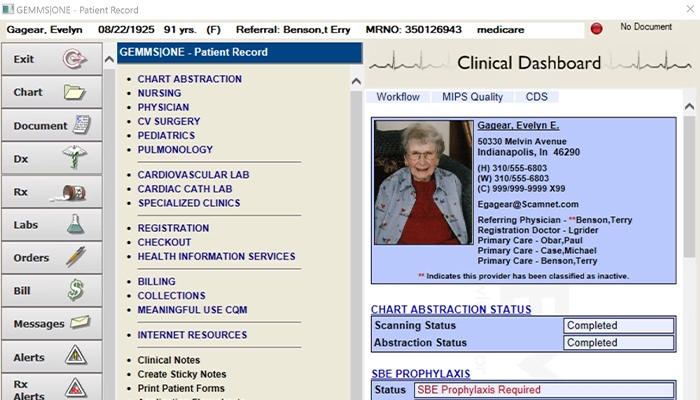Select Print Patient Forms item

pos(181,388)
